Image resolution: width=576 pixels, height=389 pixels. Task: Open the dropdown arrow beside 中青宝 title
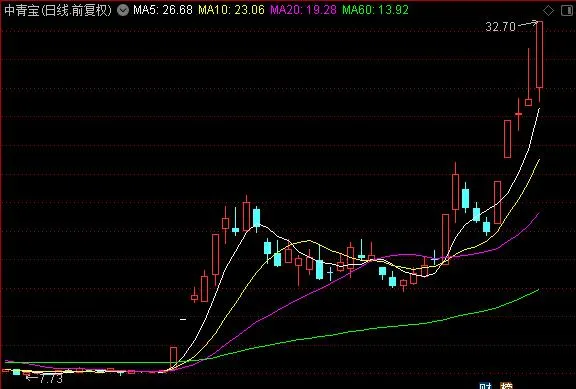[123, 10]
